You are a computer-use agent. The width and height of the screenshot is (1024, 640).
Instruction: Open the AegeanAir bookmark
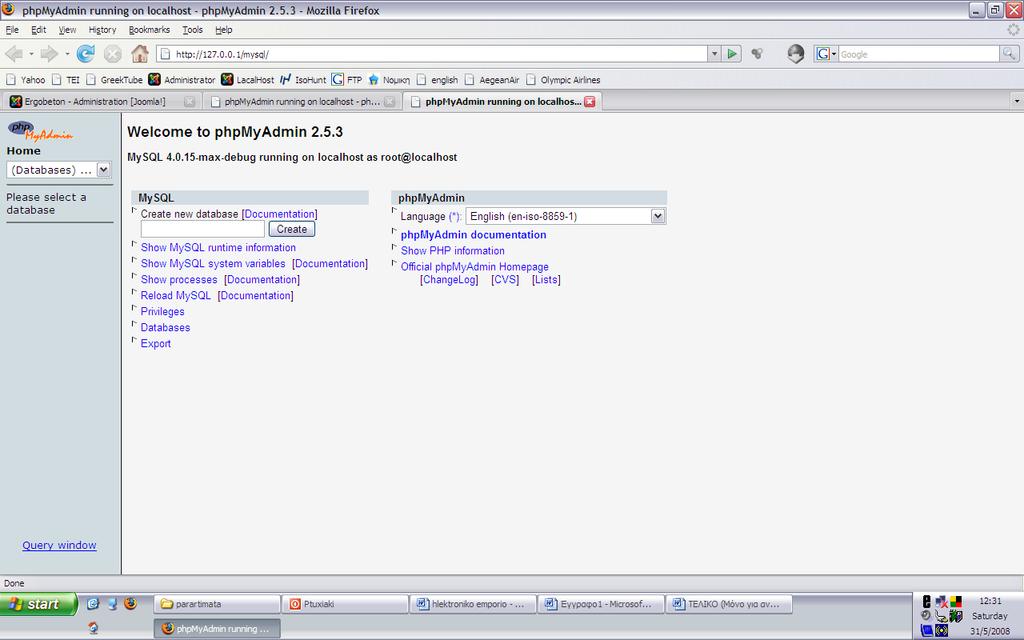point(492,80)
